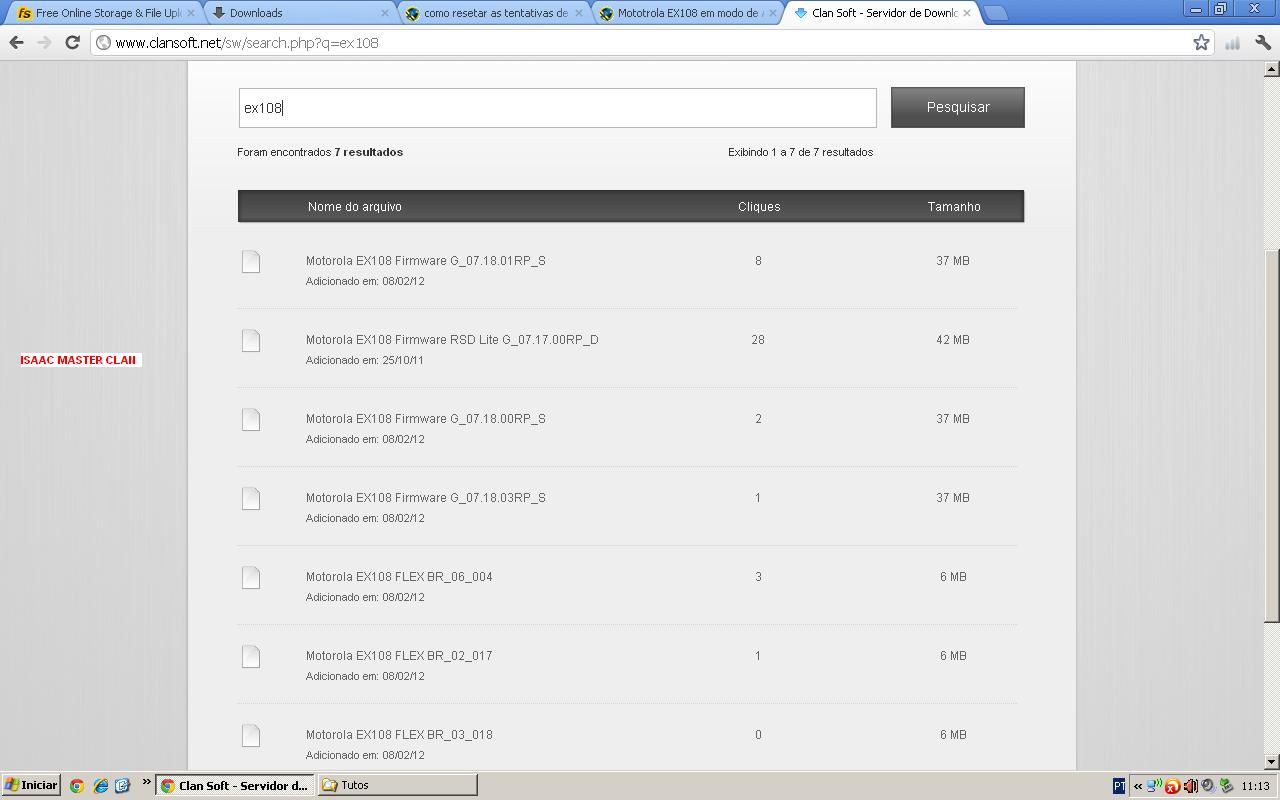This screenshot has height=800, width=1280.
Task: Click file icon for FLEX BR_02_017
Action: 251,656
